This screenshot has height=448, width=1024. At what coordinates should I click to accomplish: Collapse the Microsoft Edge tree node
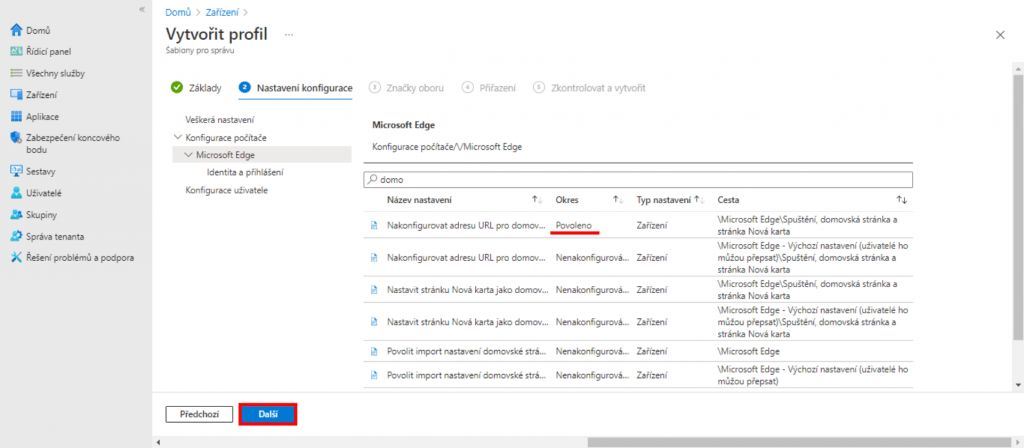pos(189,154)
